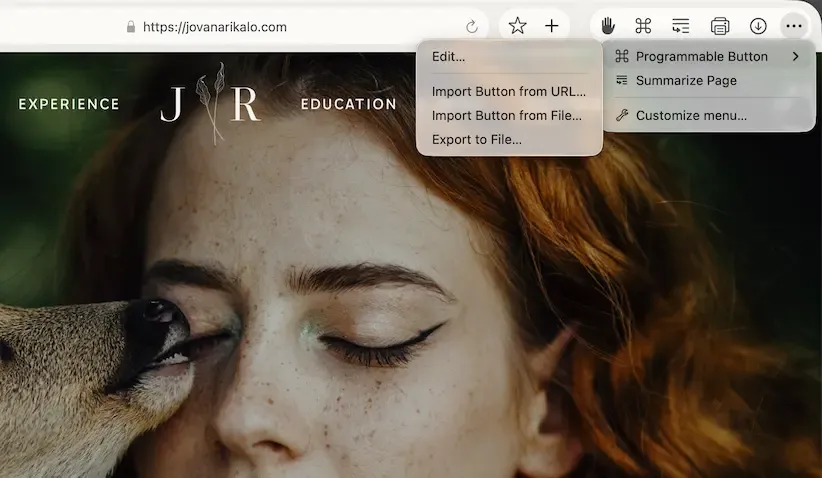The height and width of the screenshot is (478, 822).
Task: Click the command icon beside Programmable Button
Action: coord(622,56)
